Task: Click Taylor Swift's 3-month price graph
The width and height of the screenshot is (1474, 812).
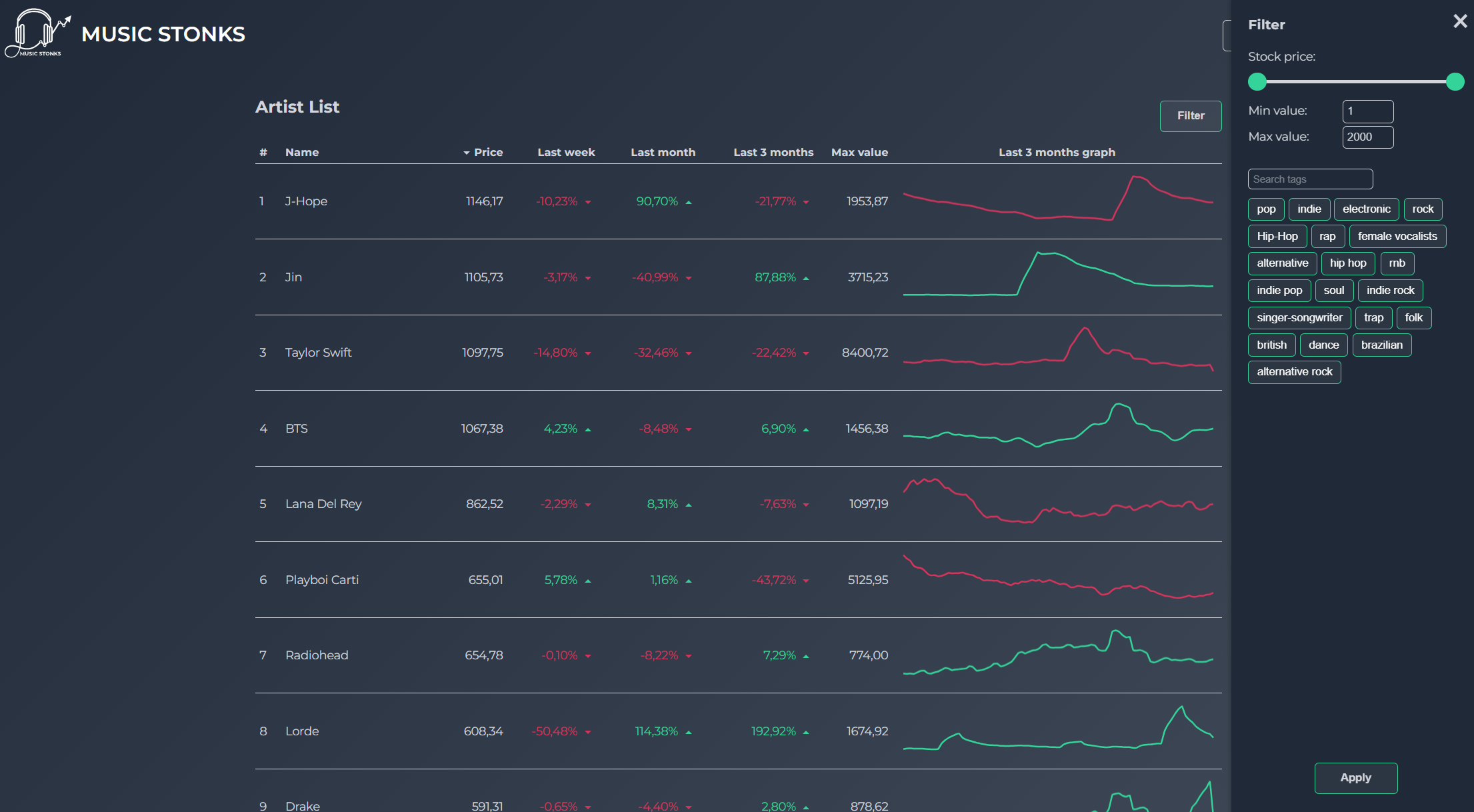Action: click(1058, 348)
